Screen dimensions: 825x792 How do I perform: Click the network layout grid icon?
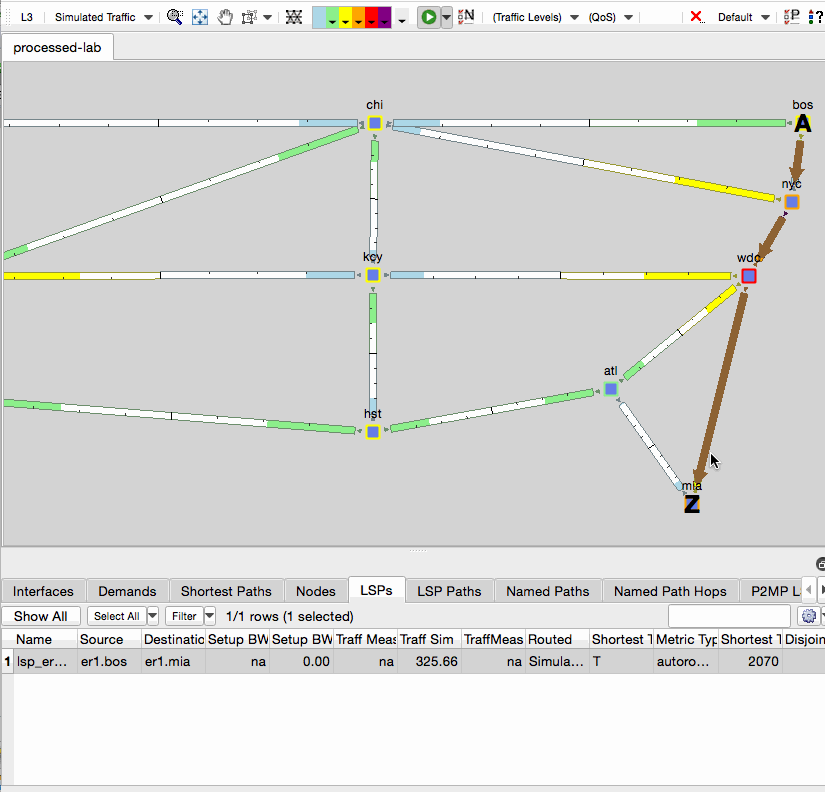tap(294, 17)
